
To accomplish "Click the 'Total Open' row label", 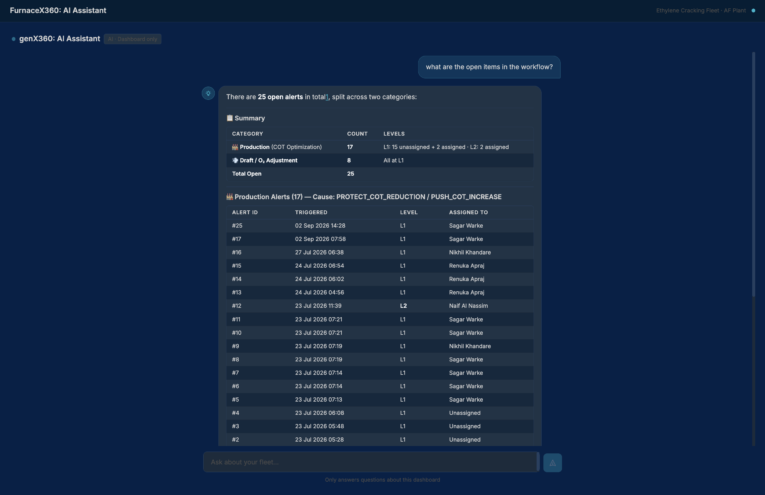I will coord(246,174).
